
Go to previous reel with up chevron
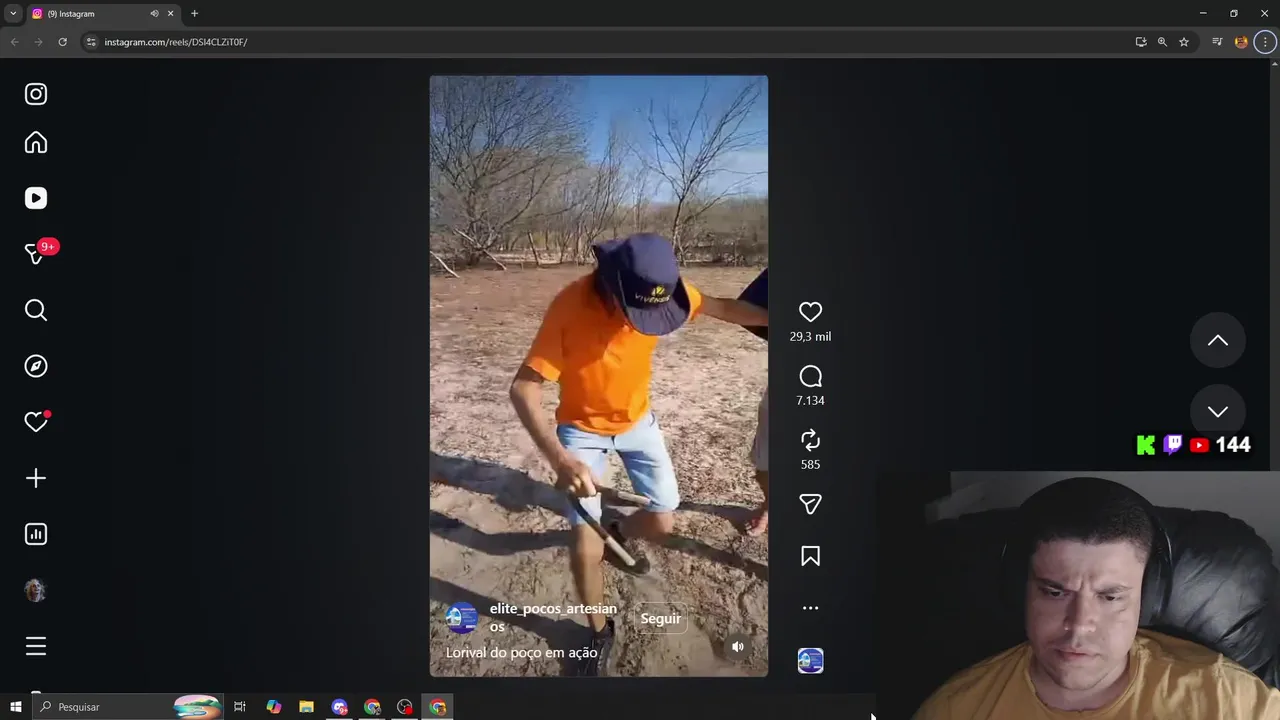point(1217,341)
